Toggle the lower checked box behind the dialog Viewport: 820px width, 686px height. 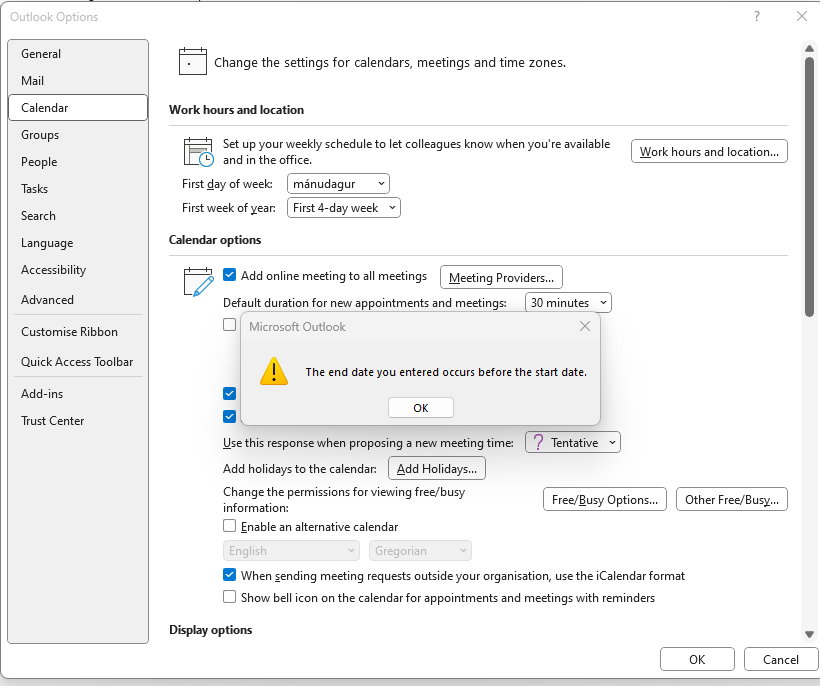pyautogui.click(x=229, y=416)
